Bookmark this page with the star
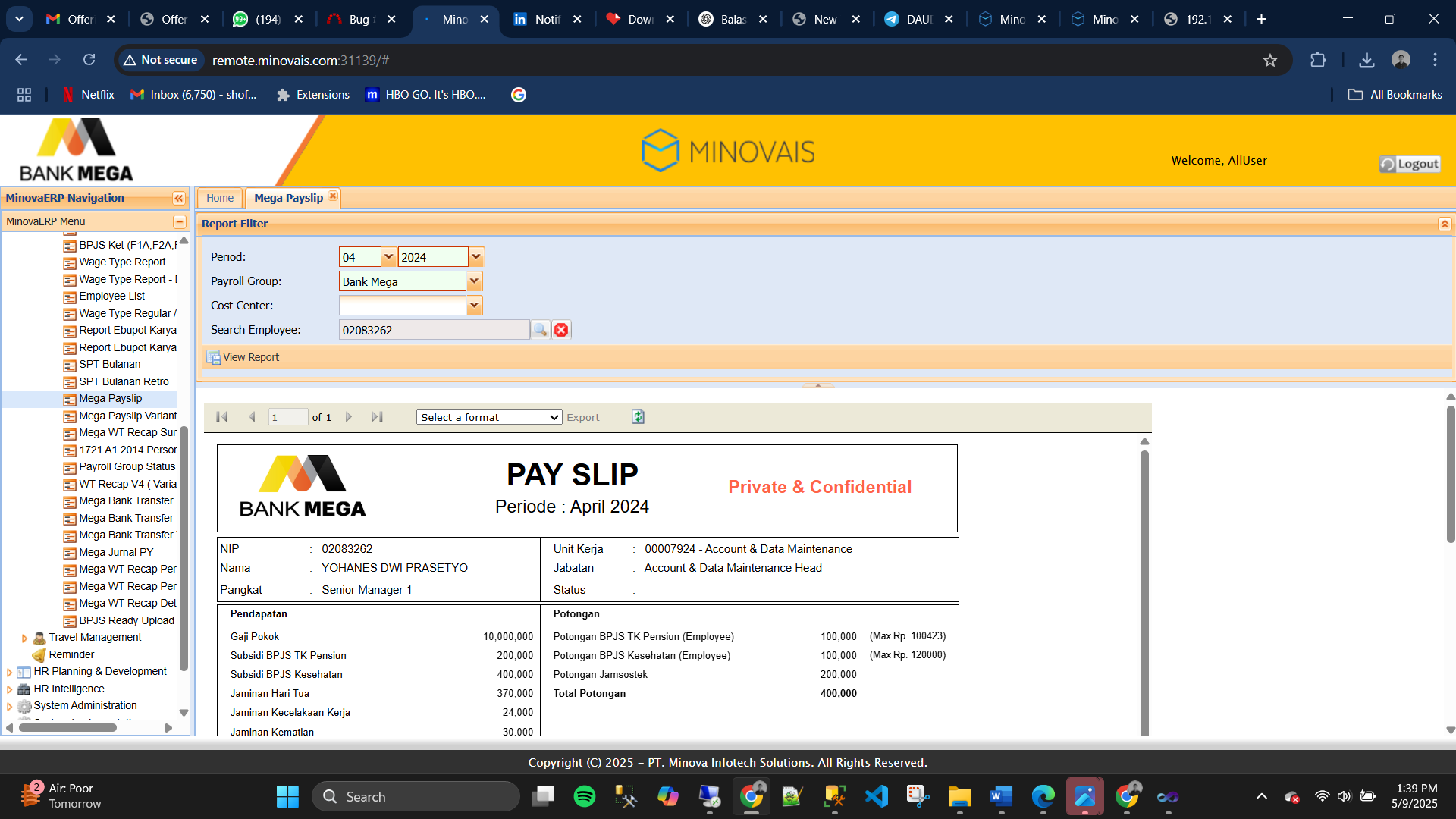Viewport: 1456px width, 819px height. 1270,60
